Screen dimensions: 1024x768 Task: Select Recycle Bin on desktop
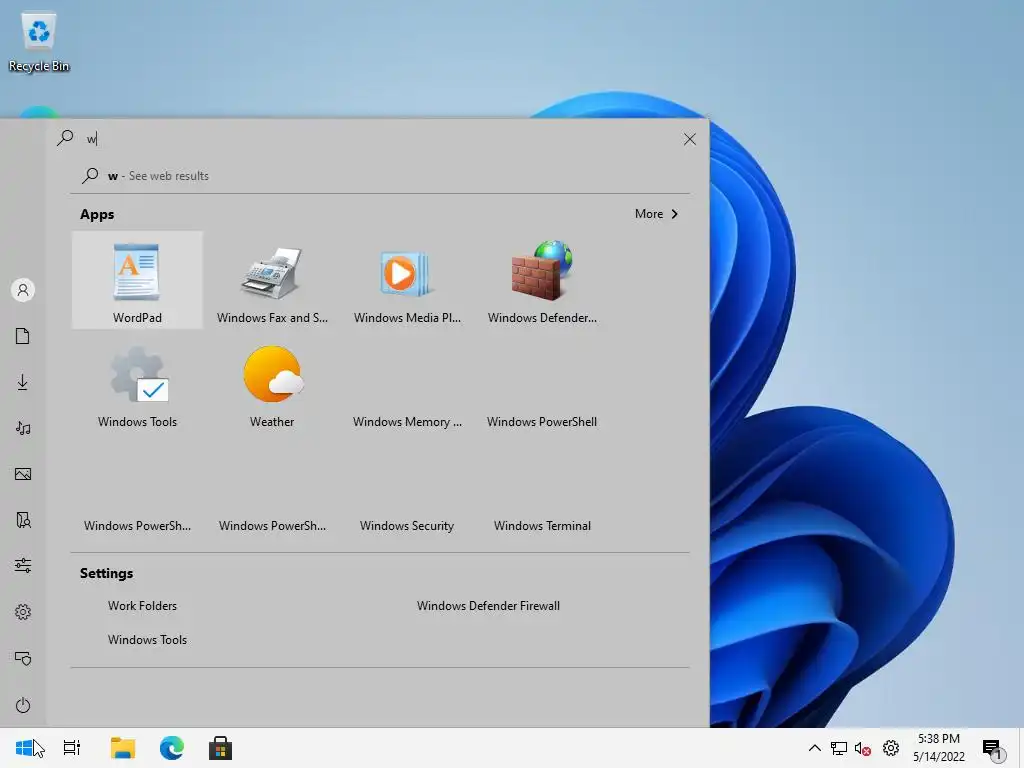coord(39,42)
